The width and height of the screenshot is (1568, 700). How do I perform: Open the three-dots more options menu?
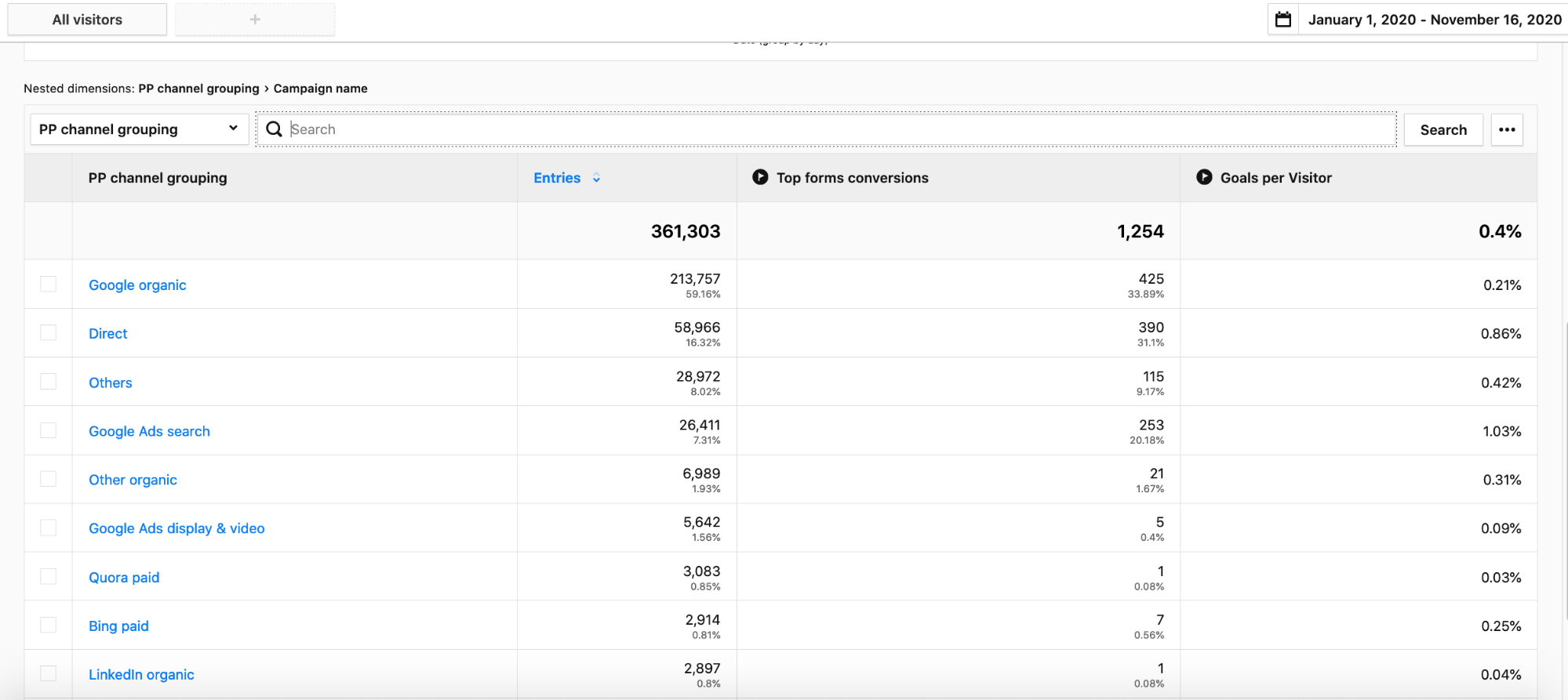point(1506,129)
